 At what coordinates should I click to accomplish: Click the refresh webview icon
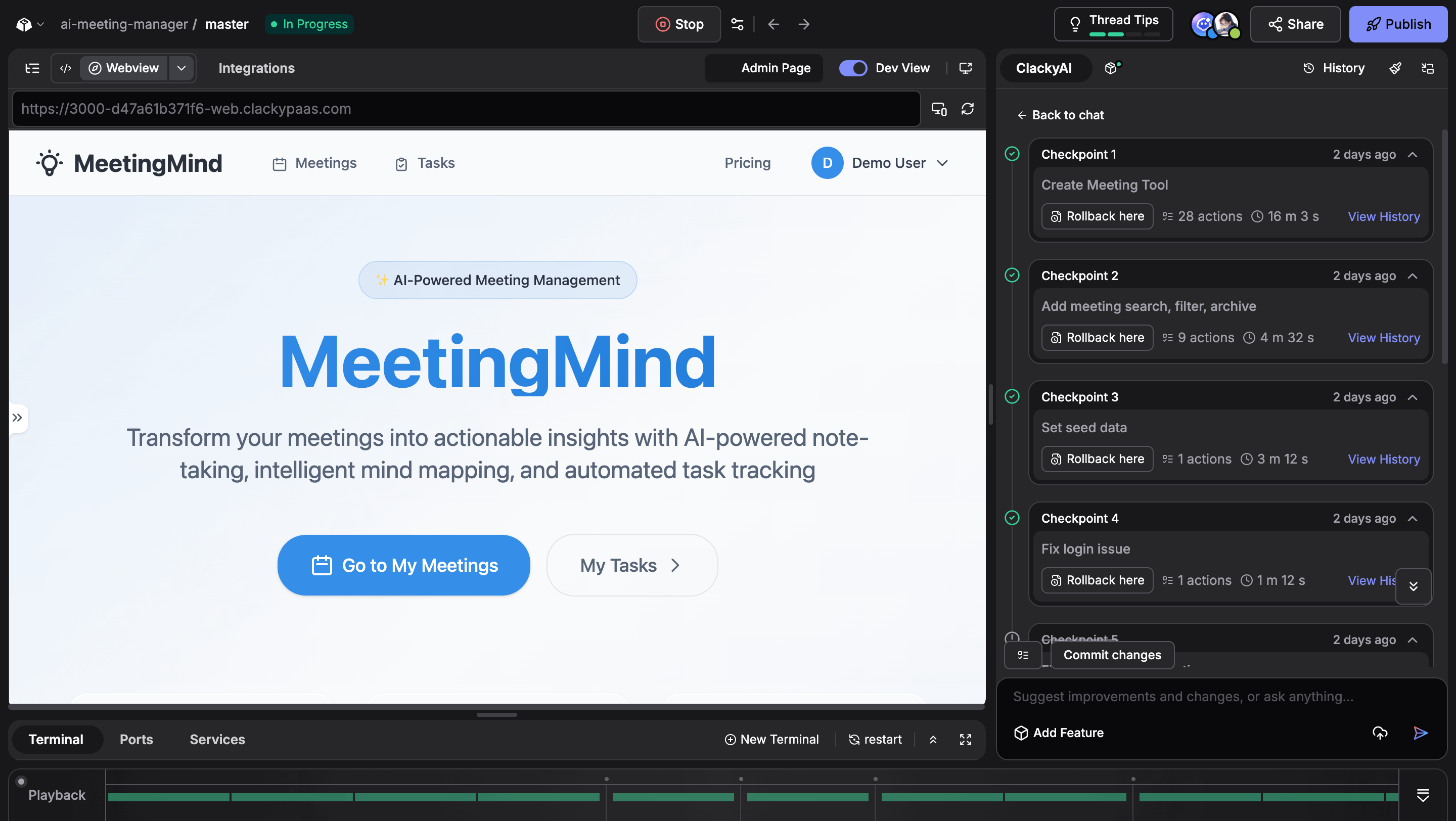[x=967, y=109]
